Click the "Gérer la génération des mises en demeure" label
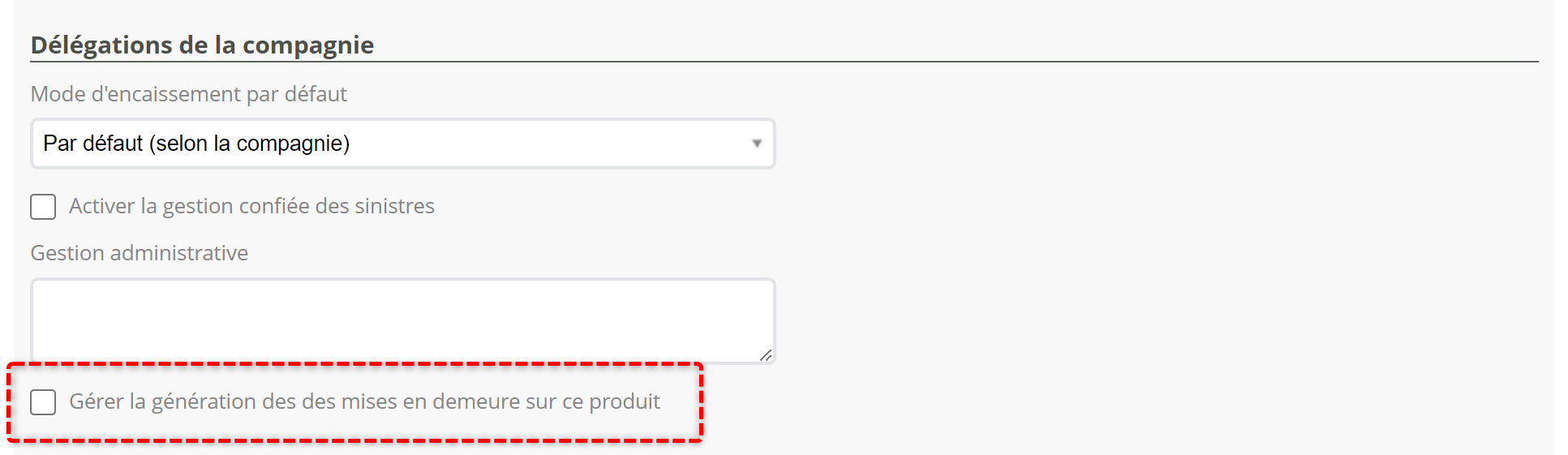The image size is (1568, 455). [364, 401]
